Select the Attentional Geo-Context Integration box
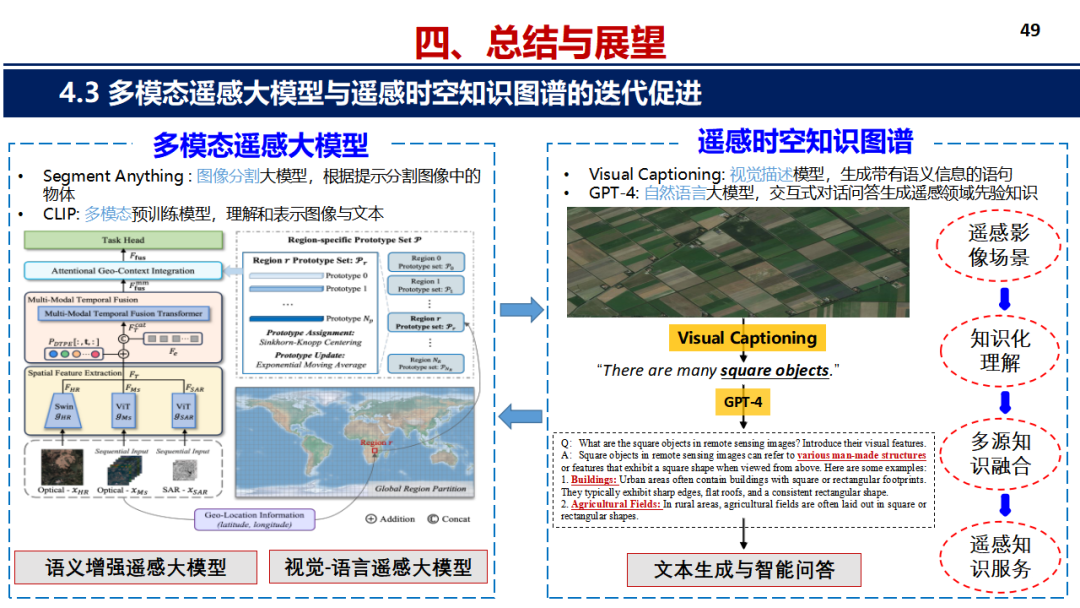1080x608 pixels. coord(123,271)
